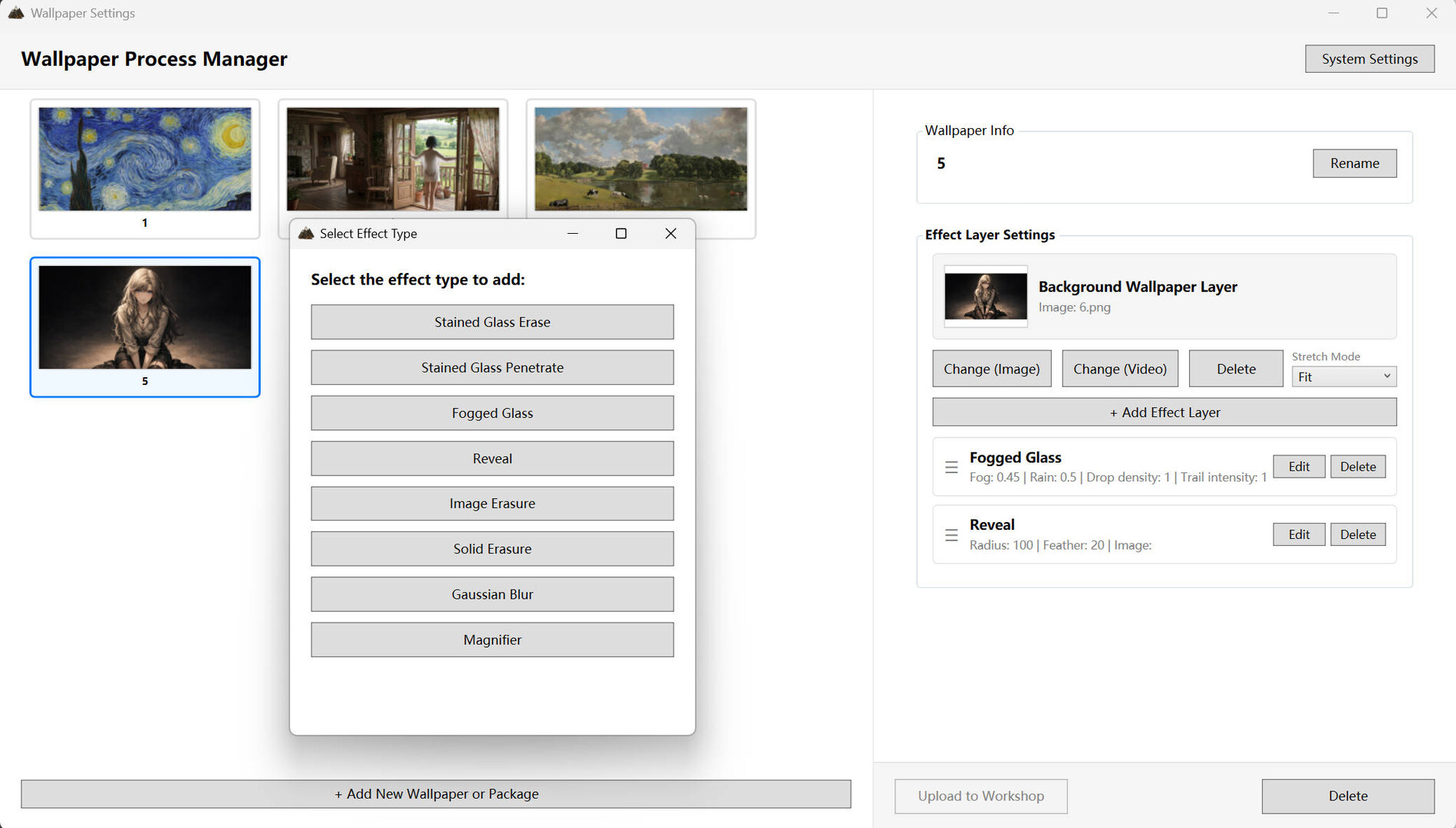Edit the Fogged Glass effect layer
Viewport: 1456px width, 828px height.
[1298, 466]
